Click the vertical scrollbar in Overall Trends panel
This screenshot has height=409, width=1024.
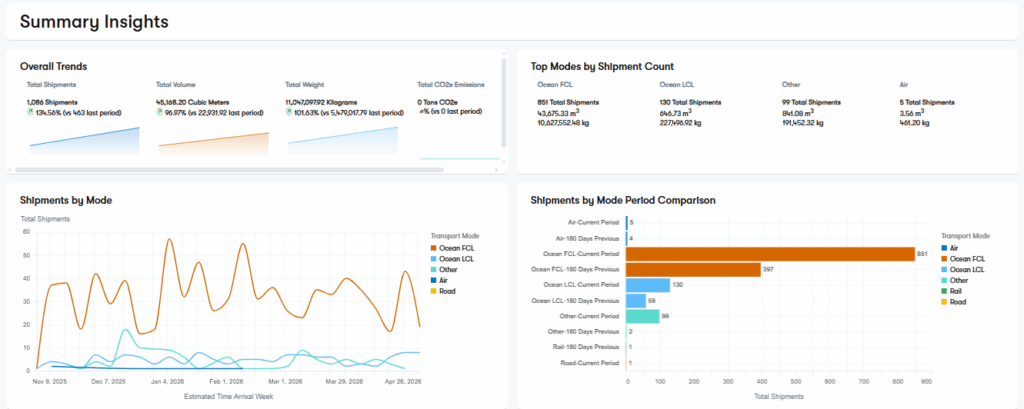coord(503,104)
